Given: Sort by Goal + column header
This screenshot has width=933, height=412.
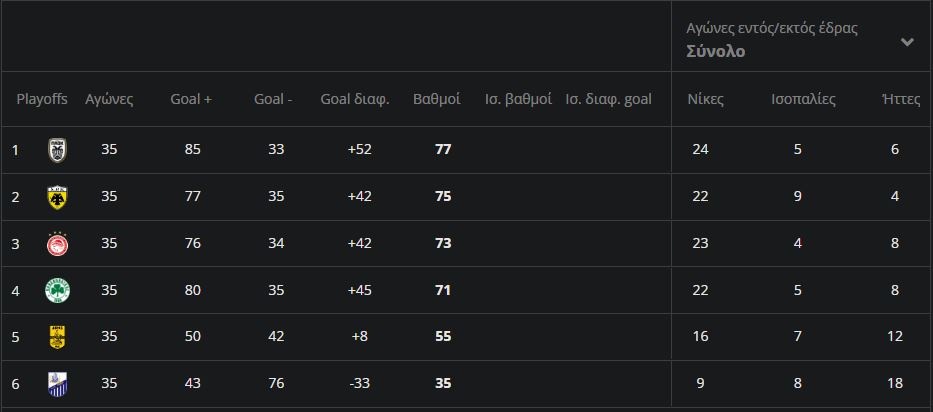Looking at the screenshot, I should pos(191,99).
